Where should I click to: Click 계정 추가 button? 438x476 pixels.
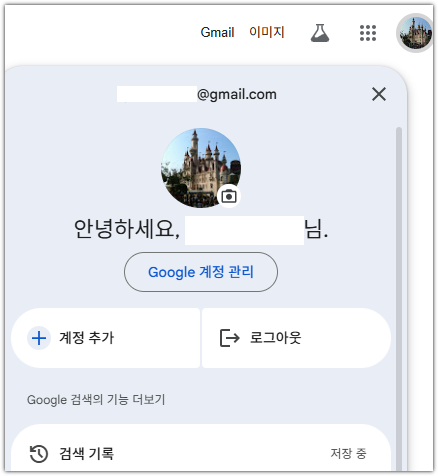click(x=106, y=338)
